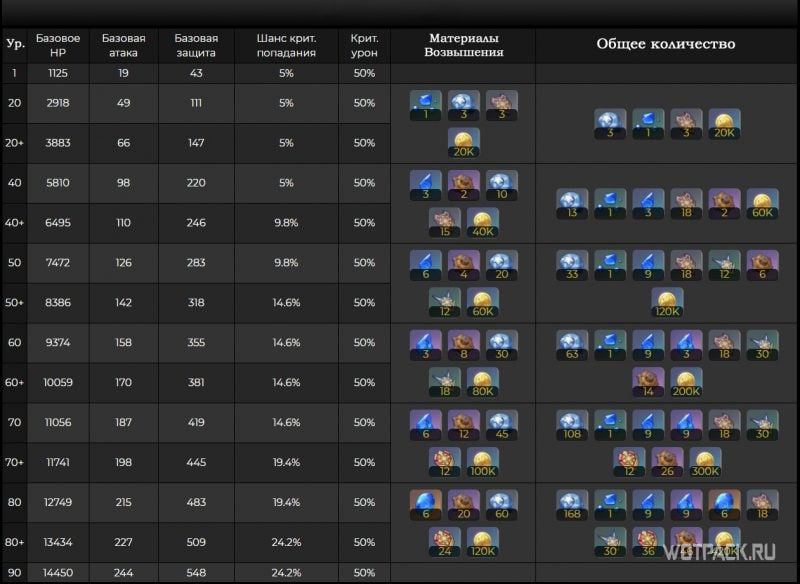Select the crystal orb icon showing 168

click(572, 505)
